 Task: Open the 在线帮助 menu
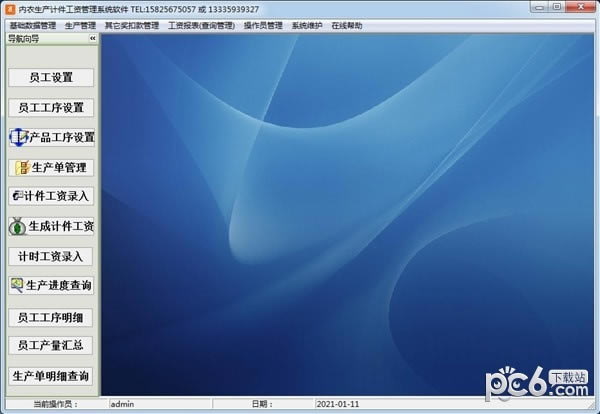347,25
